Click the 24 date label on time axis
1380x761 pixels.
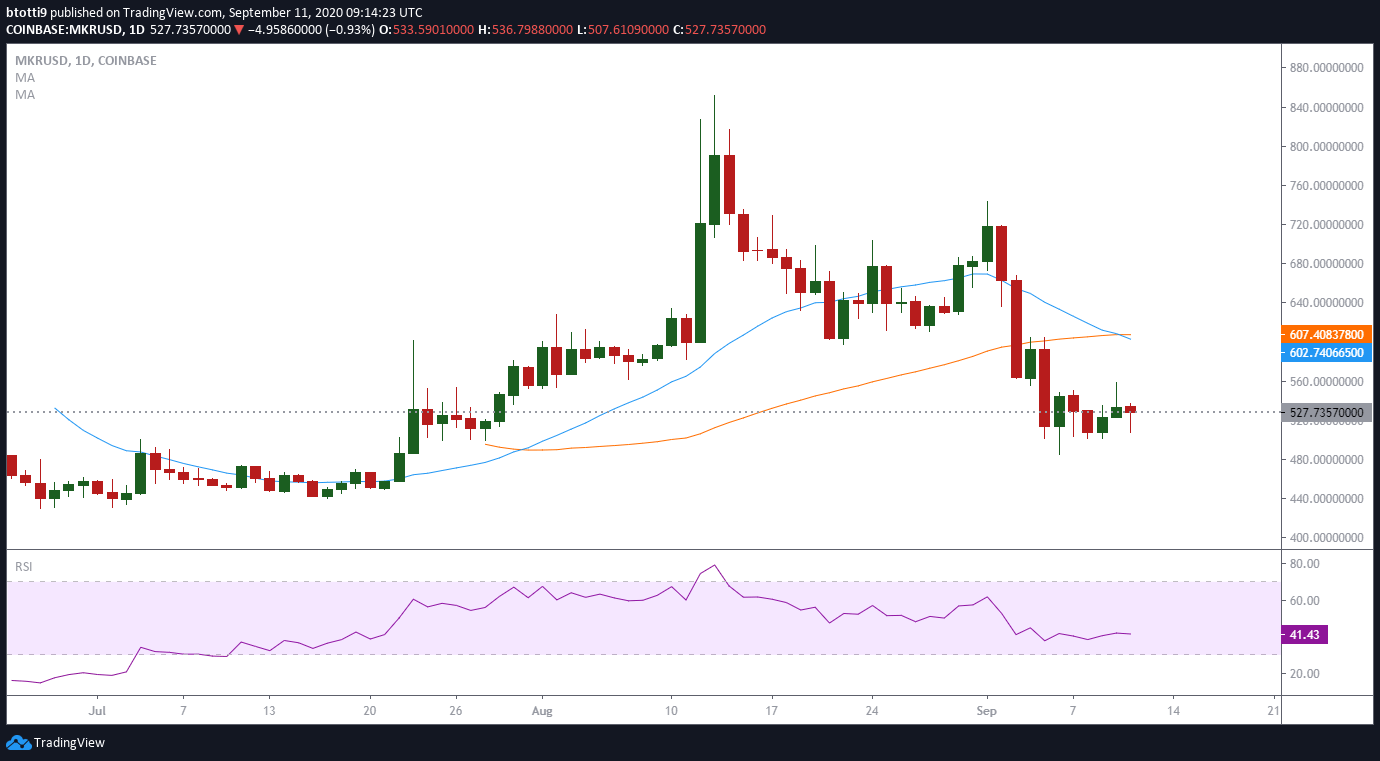pyautogui.click(x=872, y=710)
